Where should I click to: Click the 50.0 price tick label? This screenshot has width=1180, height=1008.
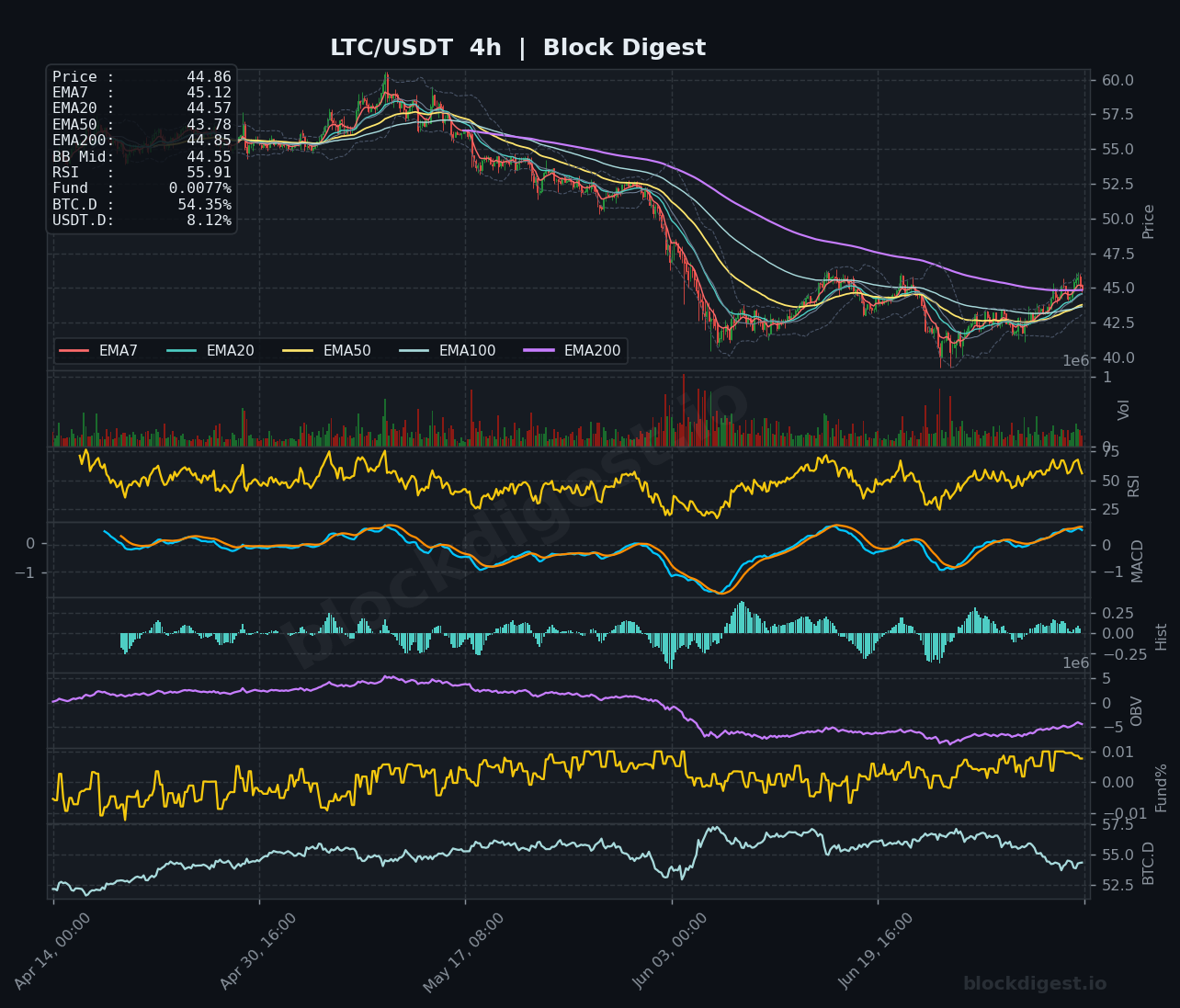(x=1117, y=219)
